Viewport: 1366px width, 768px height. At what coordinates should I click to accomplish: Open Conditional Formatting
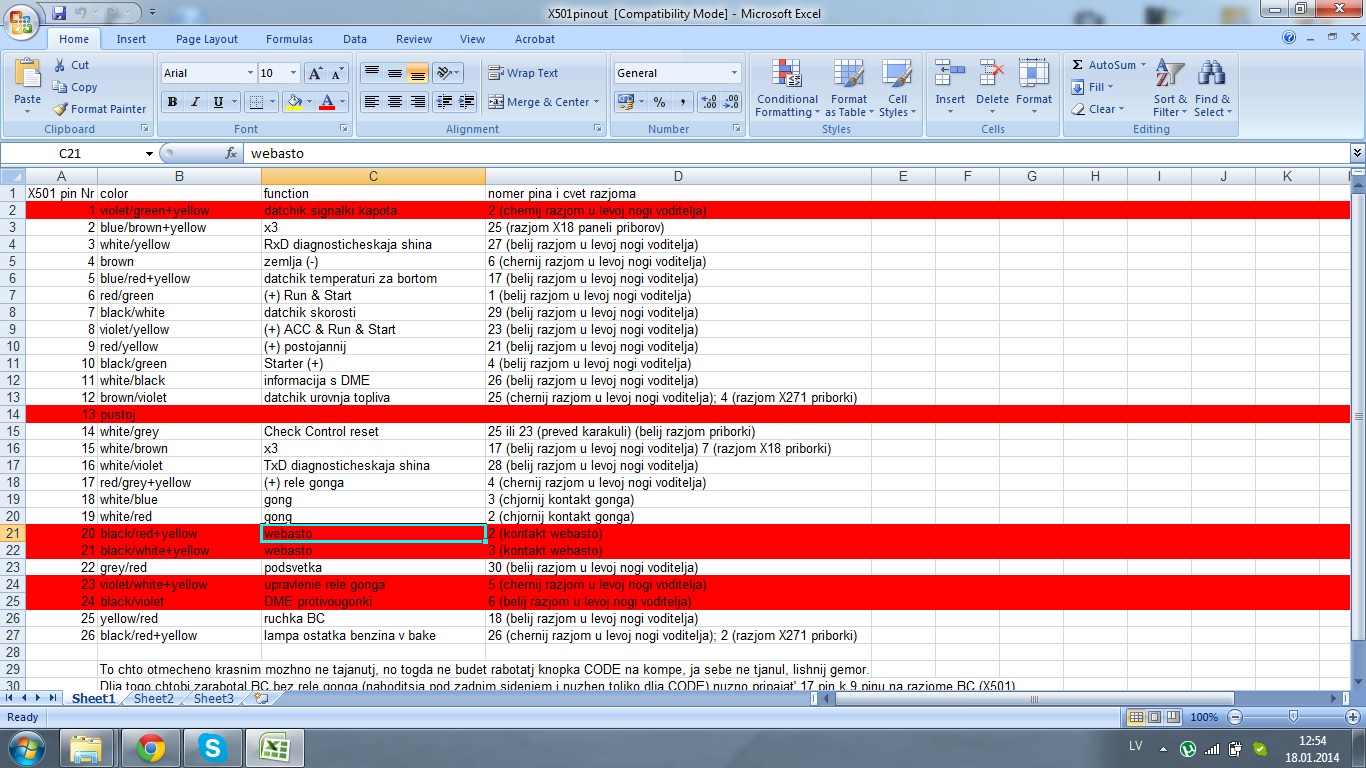click(x=787, y=88)
